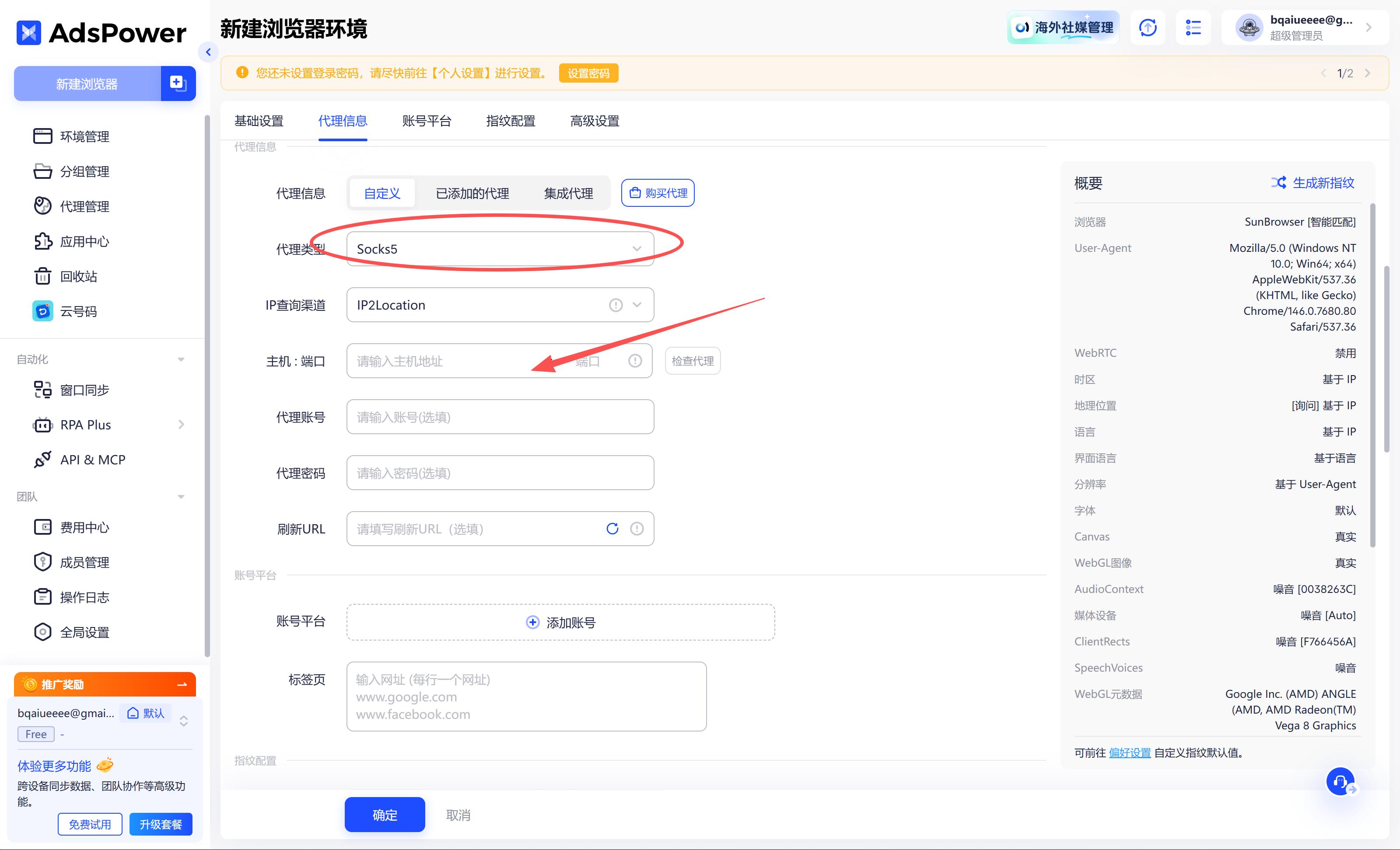Open the batch new browser plus icon
The width and height of the screenshot is (1400, 850).
coord(178,84)
